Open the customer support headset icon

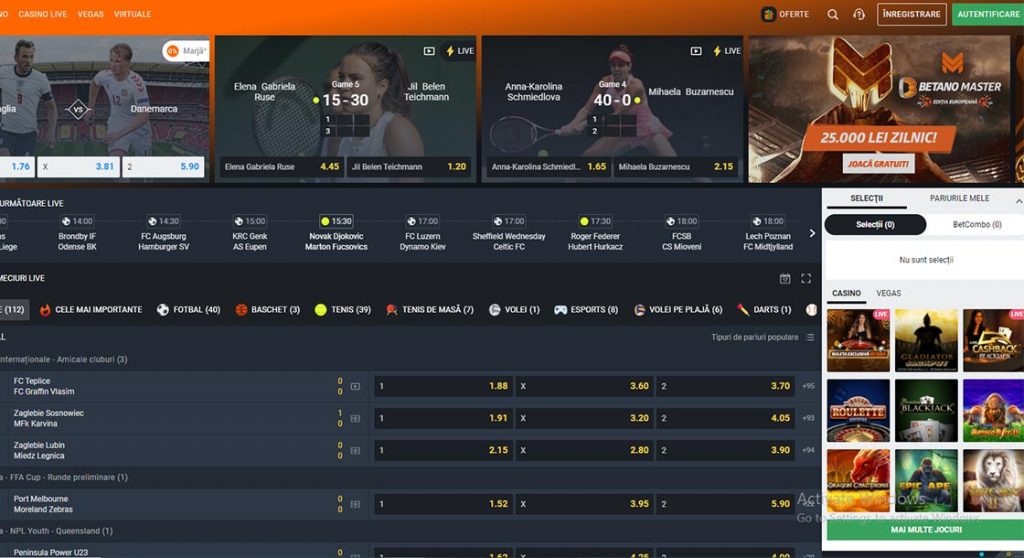pos(859,14)
